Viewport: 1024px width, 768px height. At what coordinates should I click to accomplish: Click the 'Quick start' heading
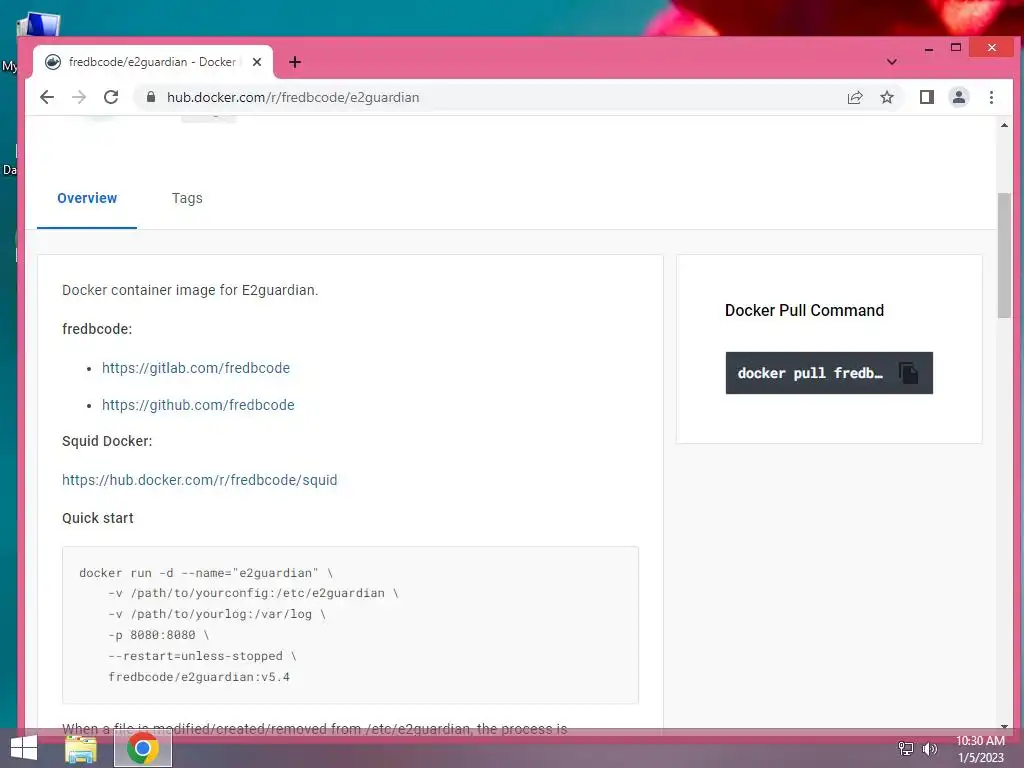pyautogui.click(x=97, y=518)
